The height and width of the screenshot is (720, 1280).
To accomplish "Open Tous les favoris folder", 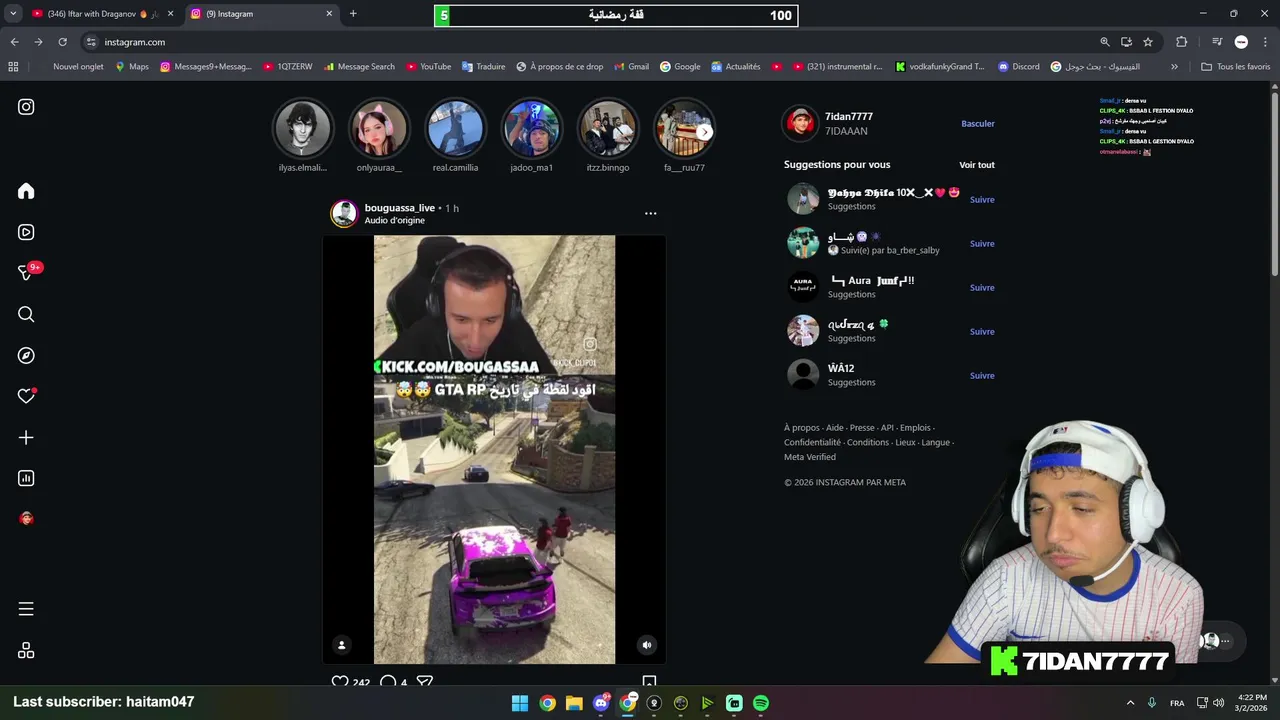I will click(x=1235, y=67).
